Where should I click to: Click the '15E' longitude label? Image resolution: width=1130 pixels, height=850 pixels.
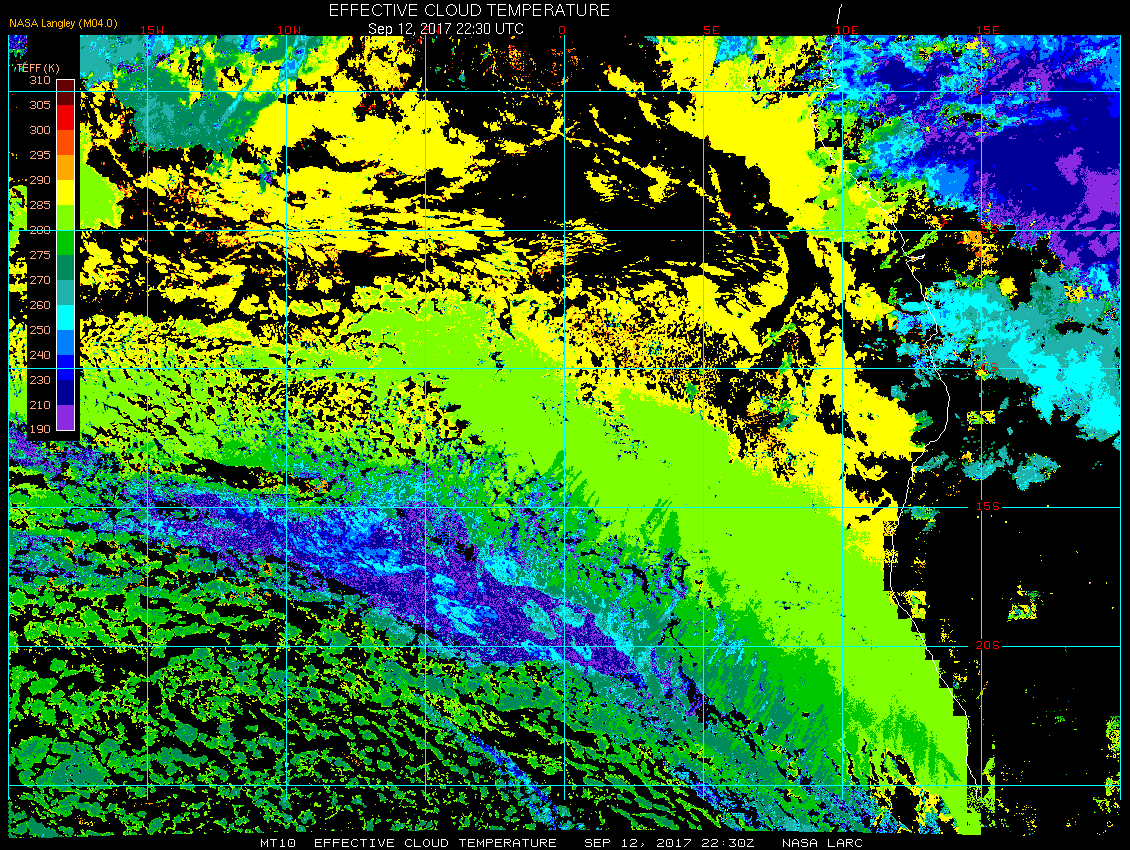coord(987,30)
